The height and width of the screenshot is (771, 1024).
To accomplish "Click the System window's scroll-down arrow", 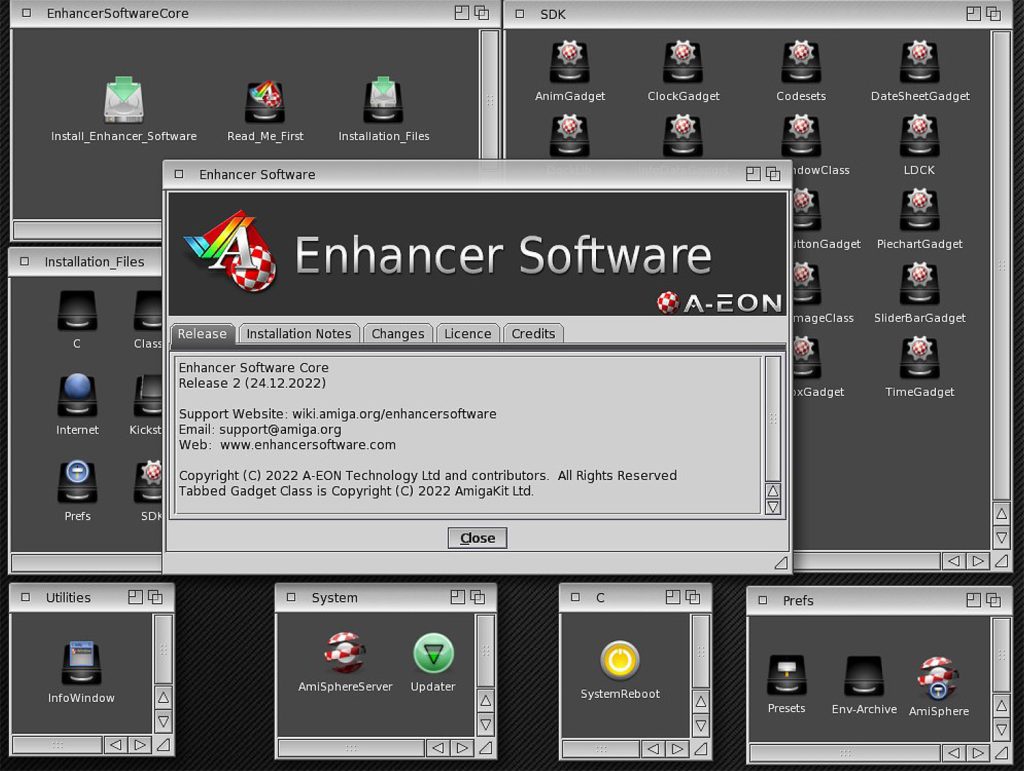I will 486,724.
